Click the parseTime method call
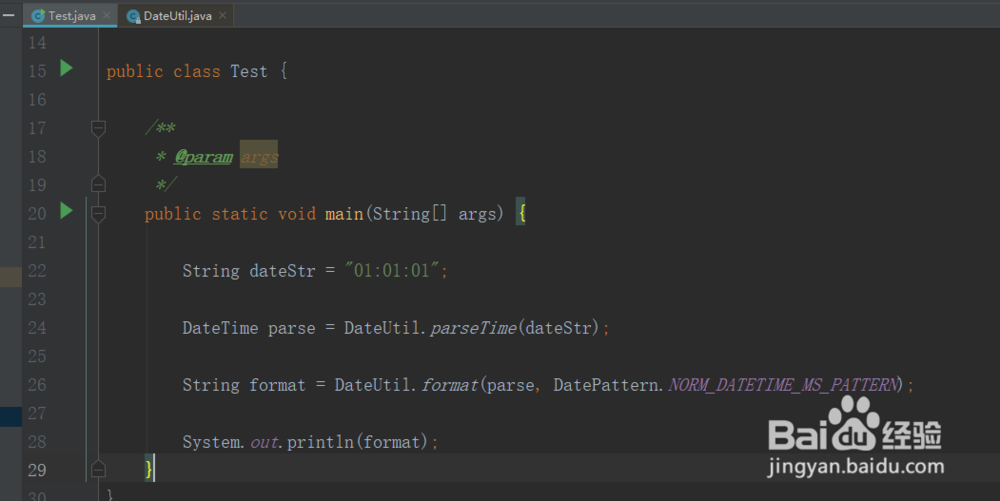The width and height of the screenshot is (1000, 501). coord(473,328)
